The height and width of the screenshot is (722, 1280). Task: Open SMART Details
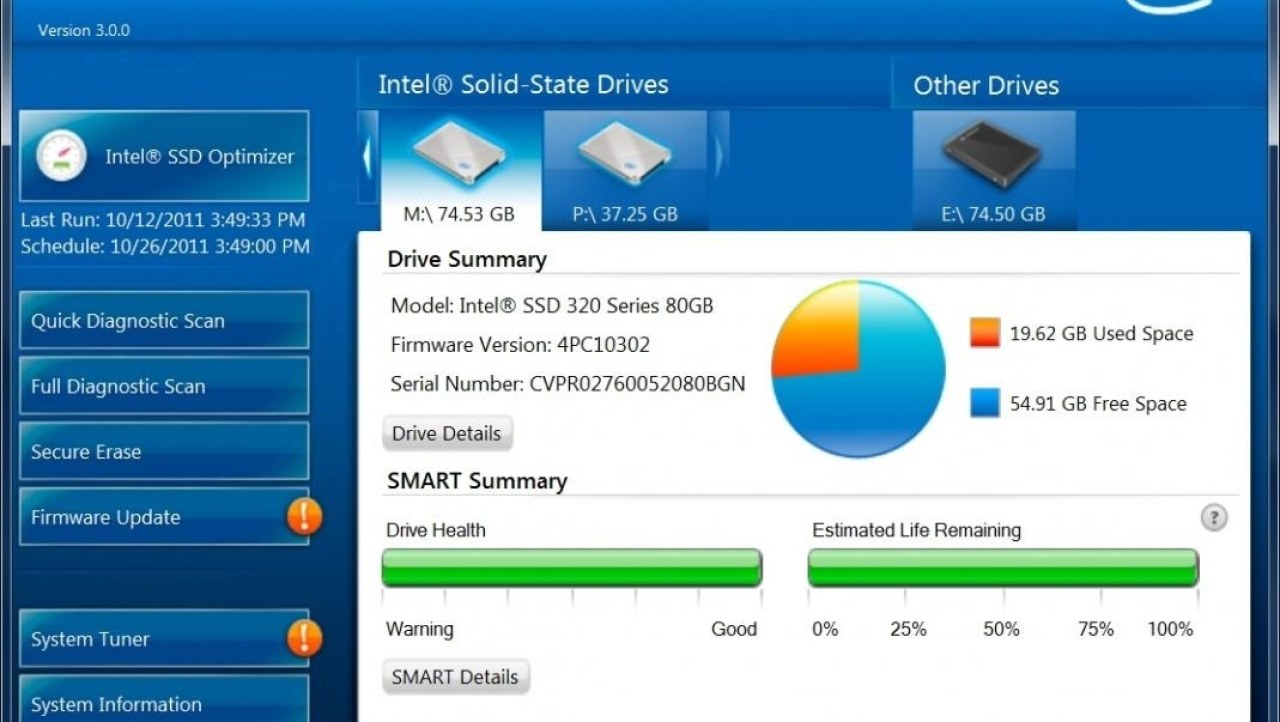coord(455,677)
